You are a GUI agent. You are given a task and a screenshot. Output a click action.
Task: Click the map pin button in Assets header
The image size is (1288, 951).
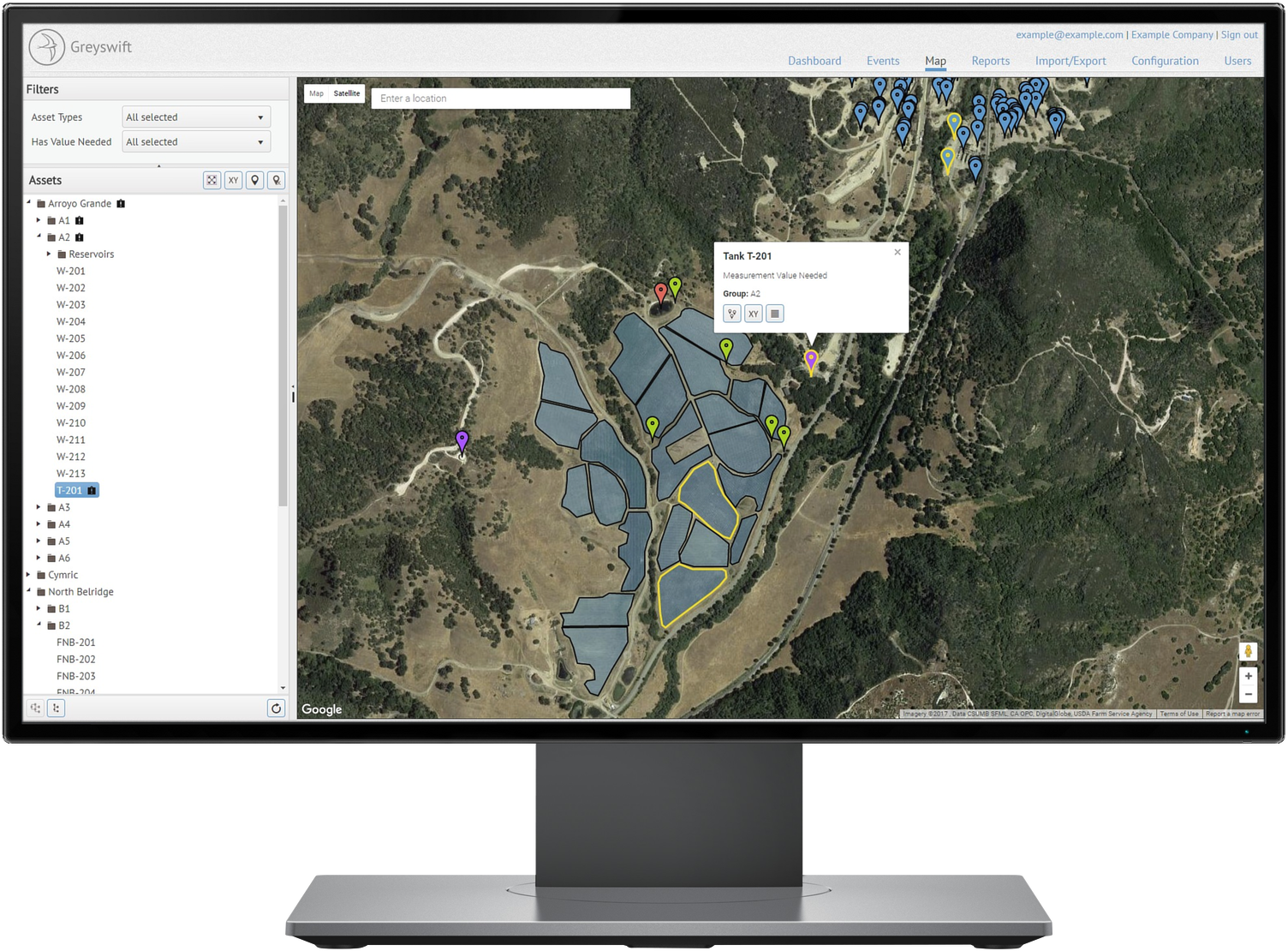(254, 180)
